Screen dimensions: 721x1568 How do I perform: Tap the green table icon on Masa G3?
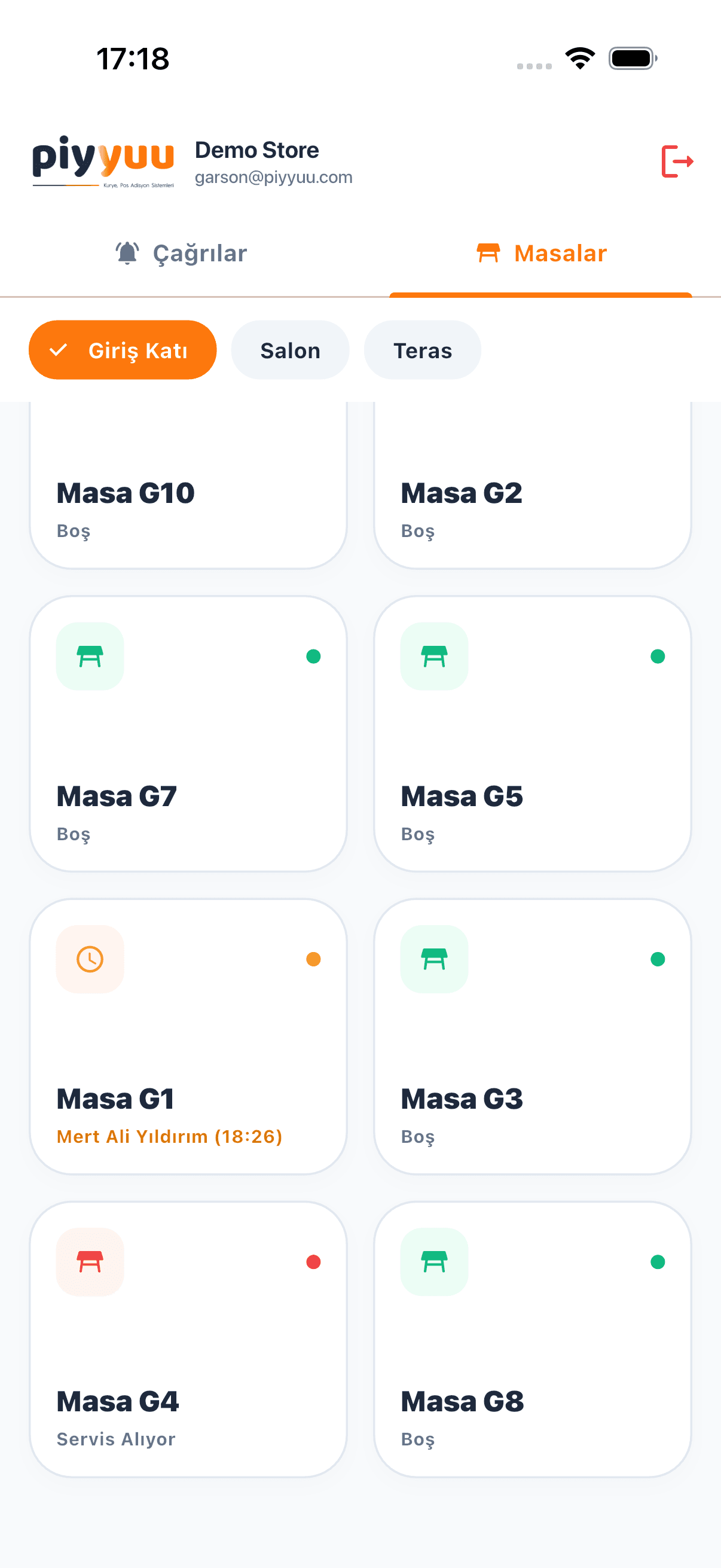point(434,959)
